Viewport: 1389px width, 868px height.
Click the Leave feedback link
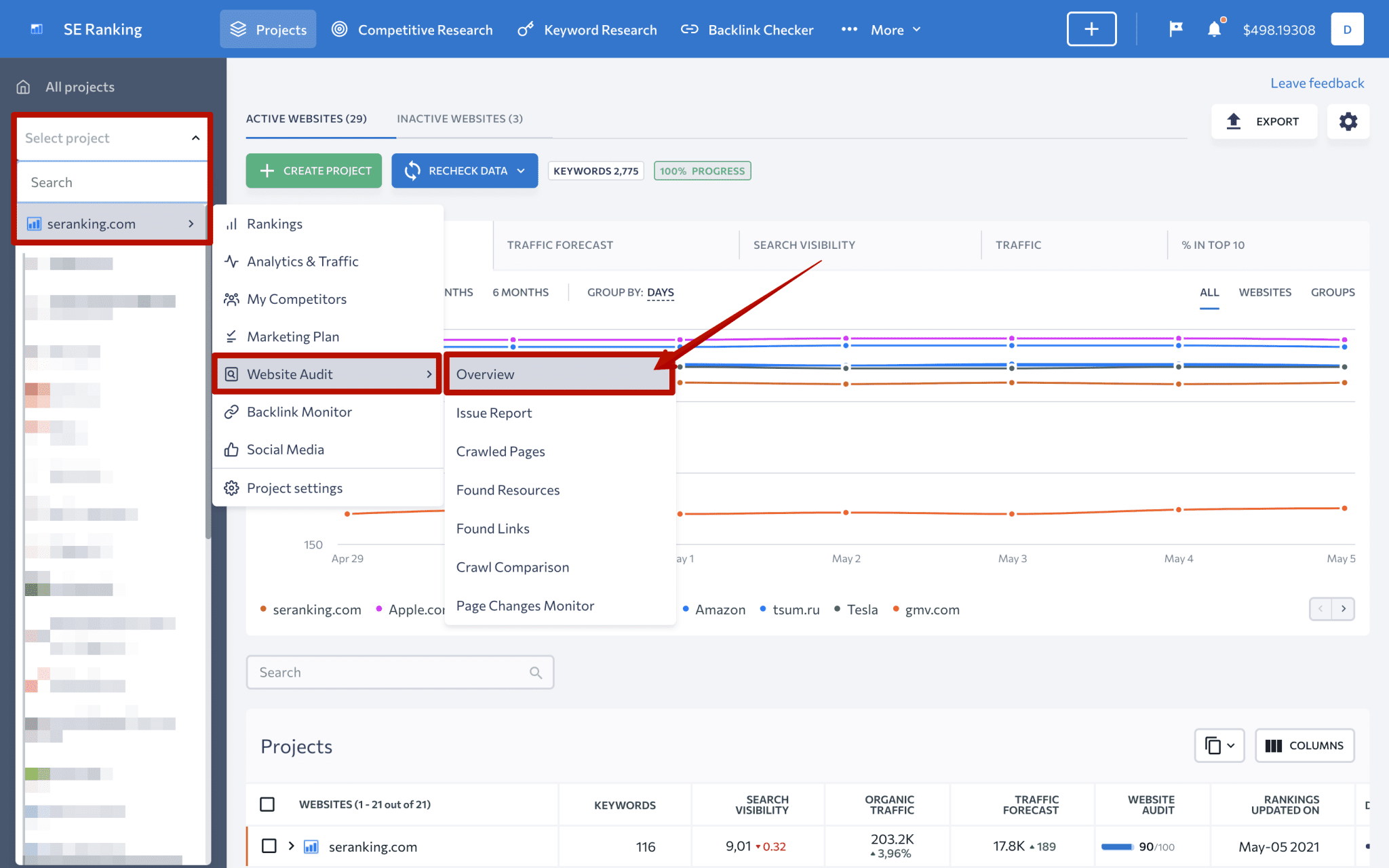point(1316,83)
